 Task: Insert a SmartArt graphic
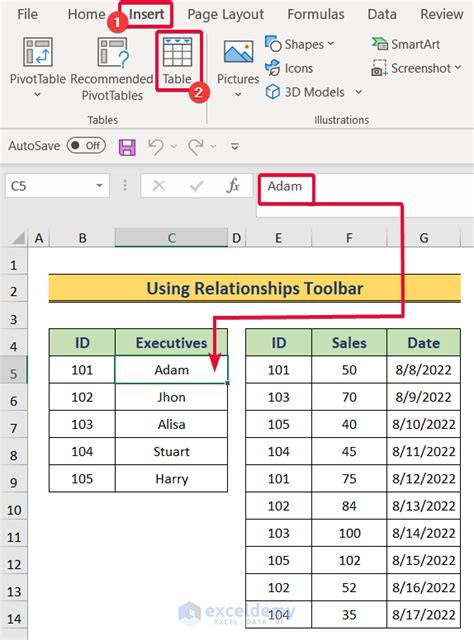point(405,44)
